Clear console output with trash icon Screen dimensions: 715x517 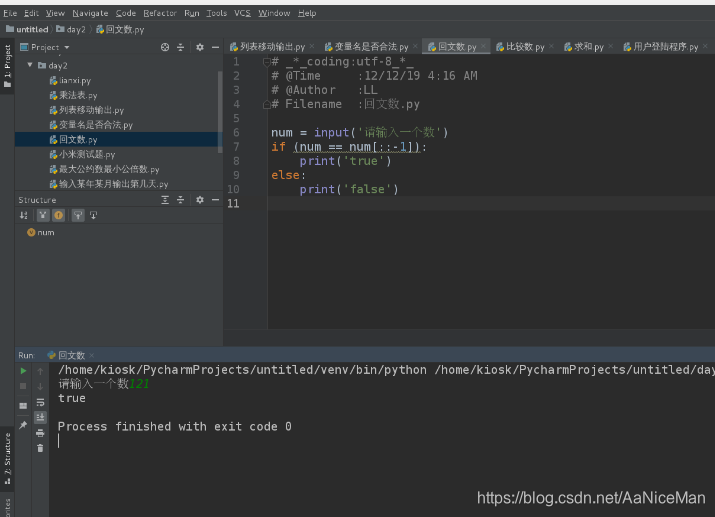(x=40, y=448)
